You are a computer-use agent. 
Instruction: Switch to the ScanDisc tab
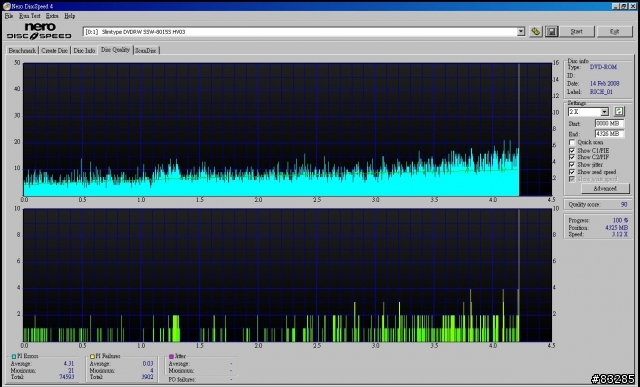146,51
